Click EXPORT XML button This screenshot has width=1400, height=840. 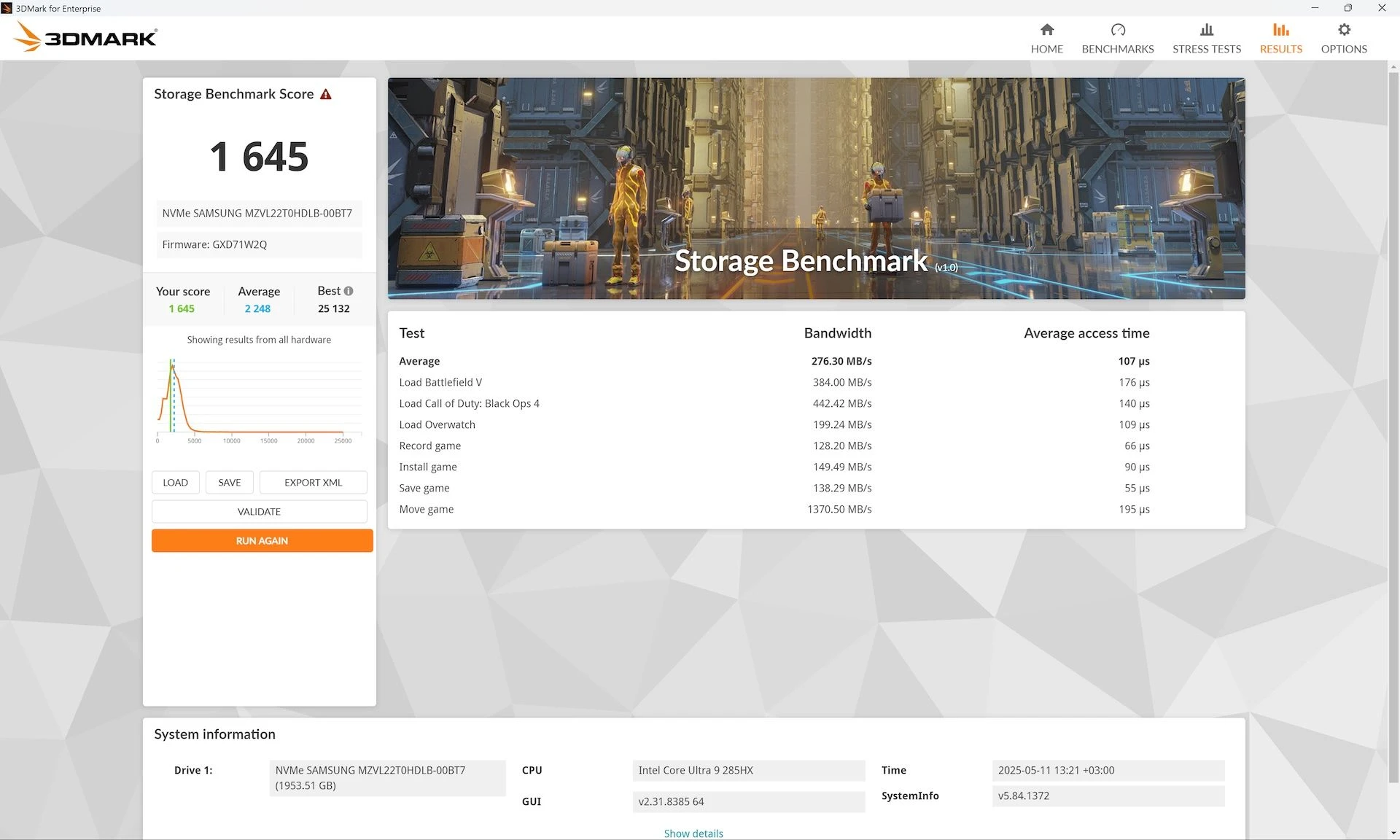click(x=313, y=482)
